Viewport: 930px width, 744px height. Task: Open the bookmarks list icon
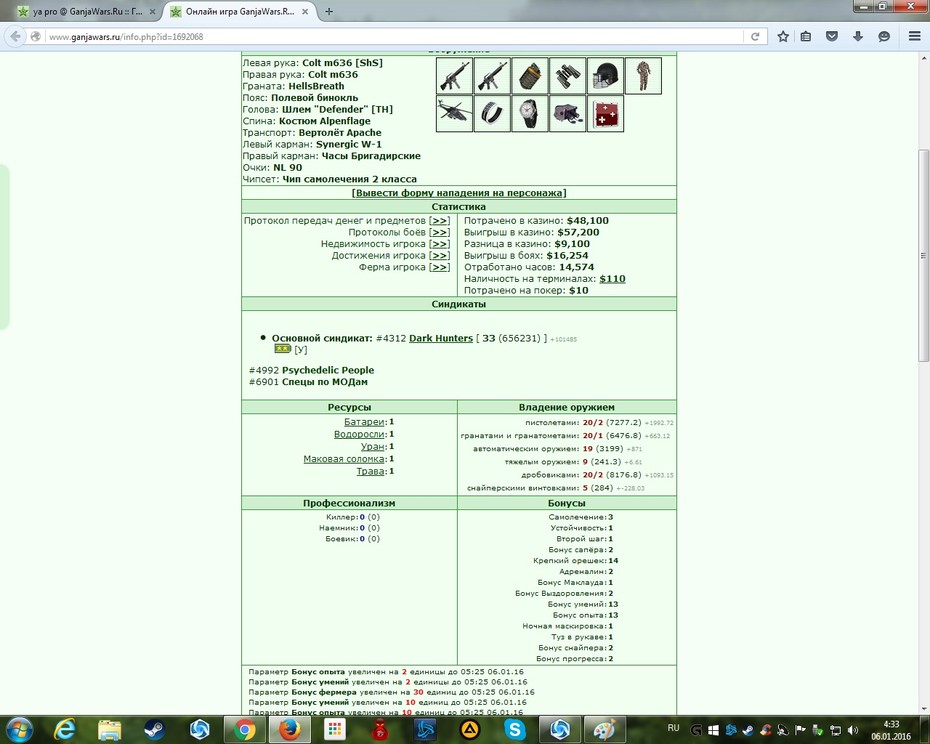(x=805, y=36)
